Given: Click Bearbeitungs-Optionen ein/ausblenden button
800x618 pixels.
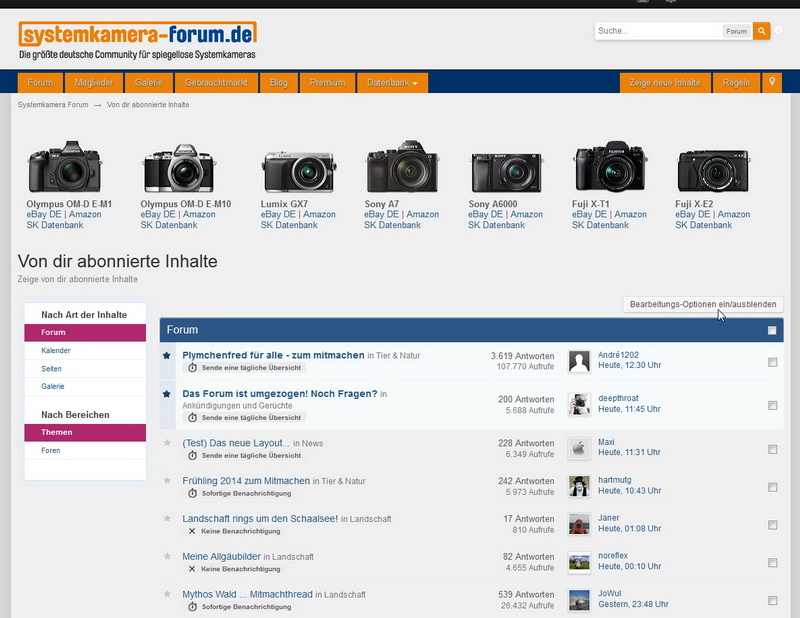Looking at the screenshot, I should (x=702, y=304).
